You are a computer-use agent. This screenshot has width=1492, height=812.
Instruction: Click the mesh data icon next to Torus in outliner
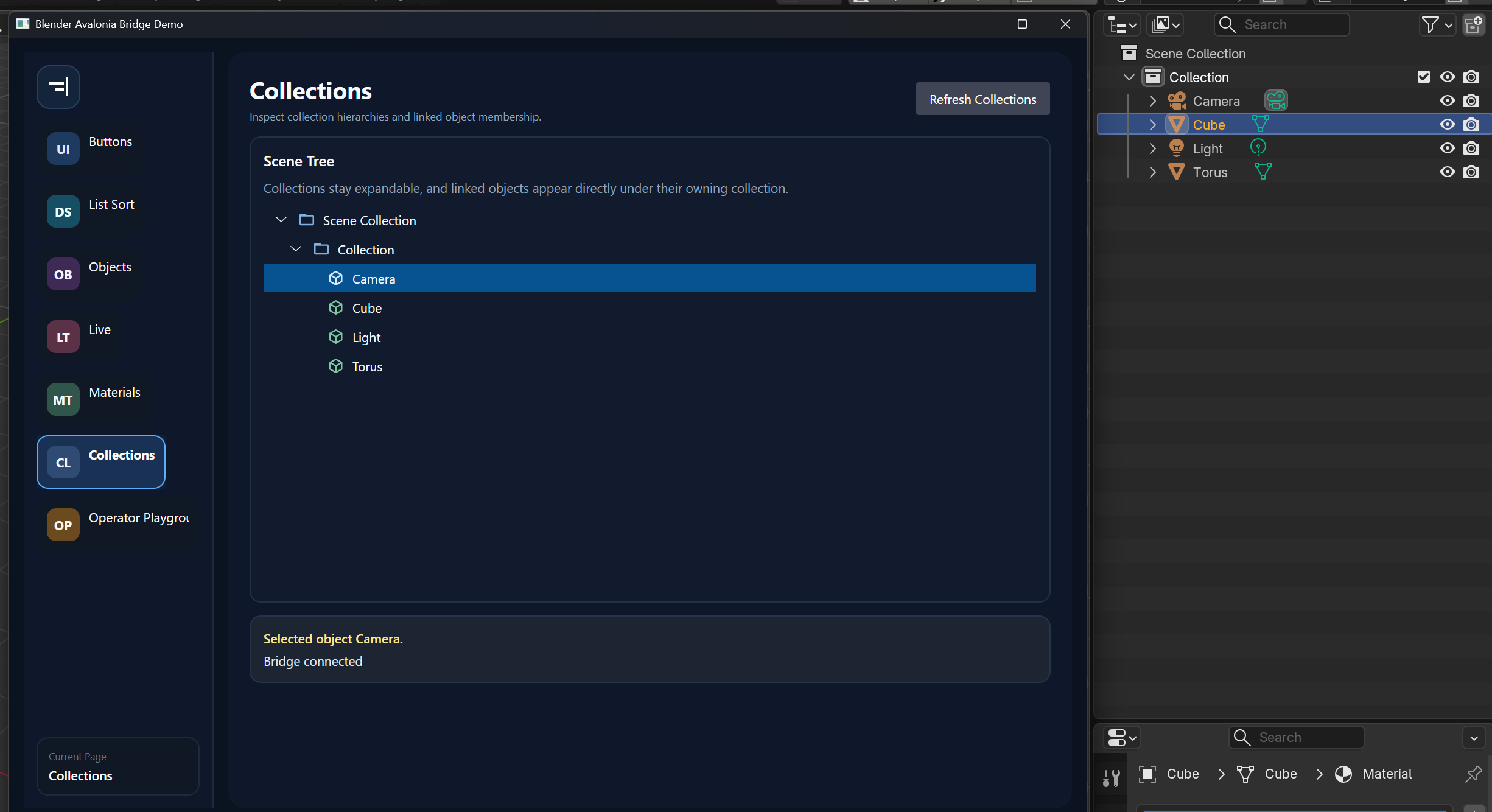1263,172
